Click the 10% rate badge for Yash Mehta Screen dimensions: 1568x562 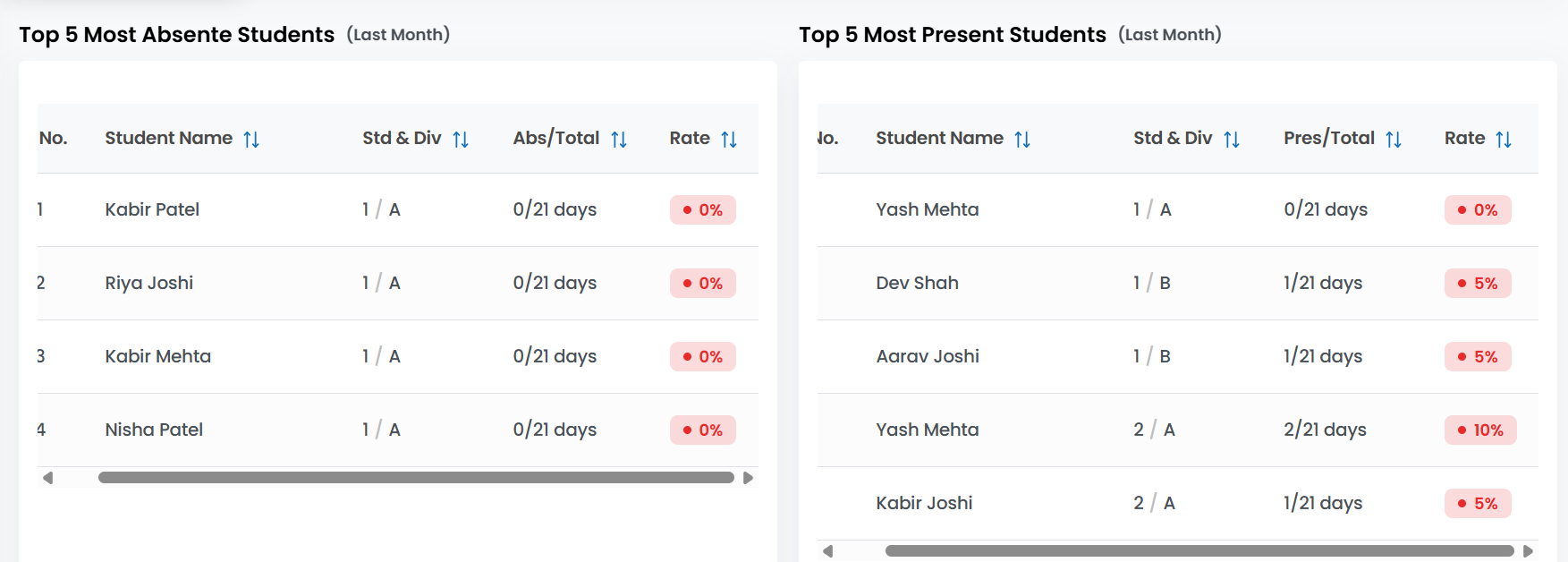1480,430
